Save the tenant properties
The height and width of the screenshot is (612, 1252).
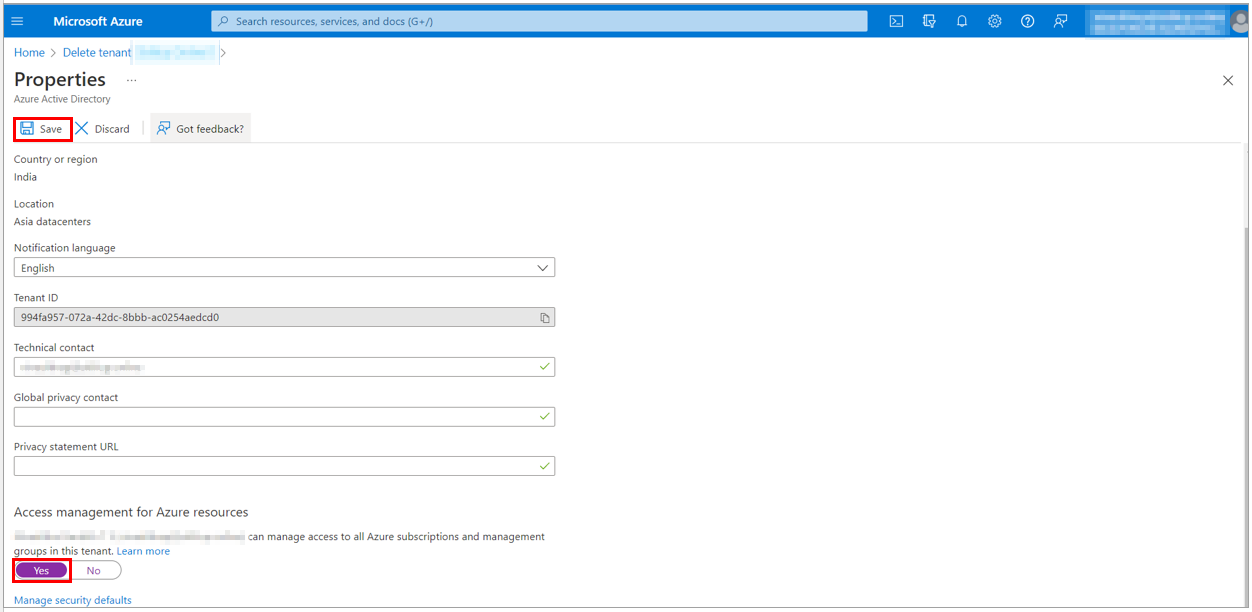(x=42, y=129)
